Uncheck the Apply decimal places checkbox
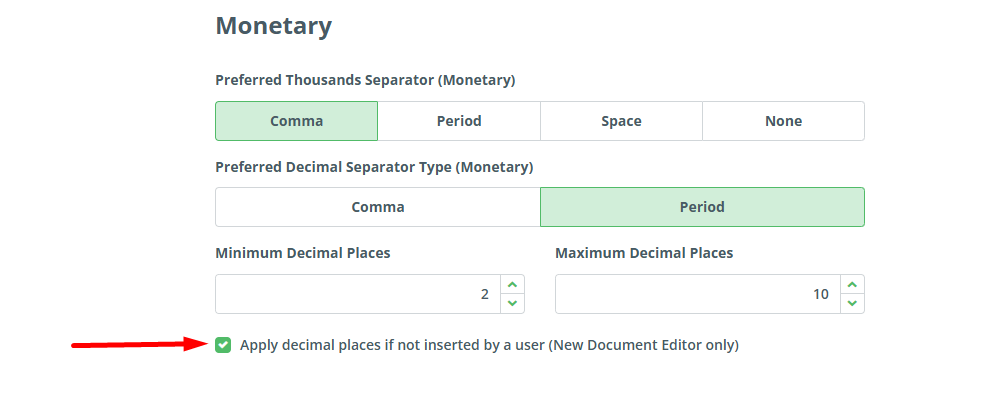The width and height of the screenshot is (984, 402). click(x=223, y=345)
